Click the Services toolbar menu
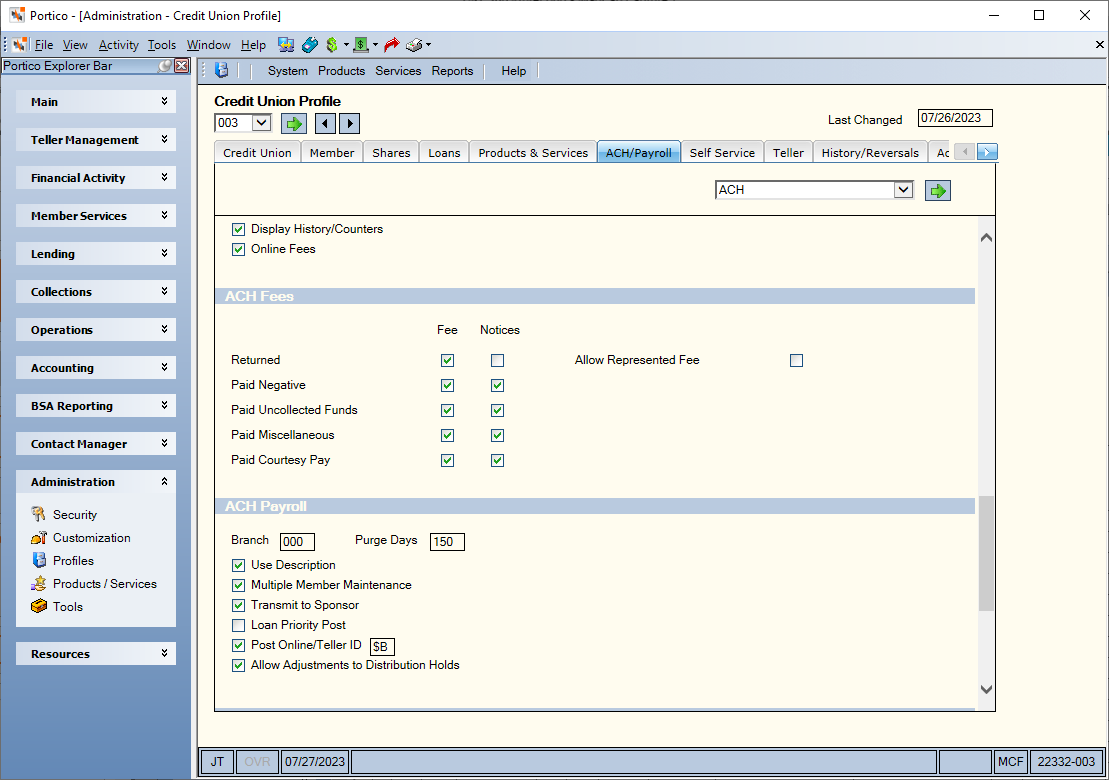 click(x=398, y=71)
